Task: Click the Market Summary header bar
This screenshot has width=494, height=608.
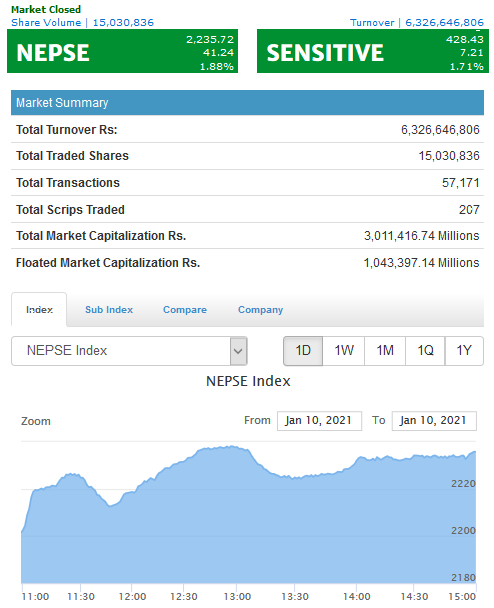Action: (x=247, y=103)
